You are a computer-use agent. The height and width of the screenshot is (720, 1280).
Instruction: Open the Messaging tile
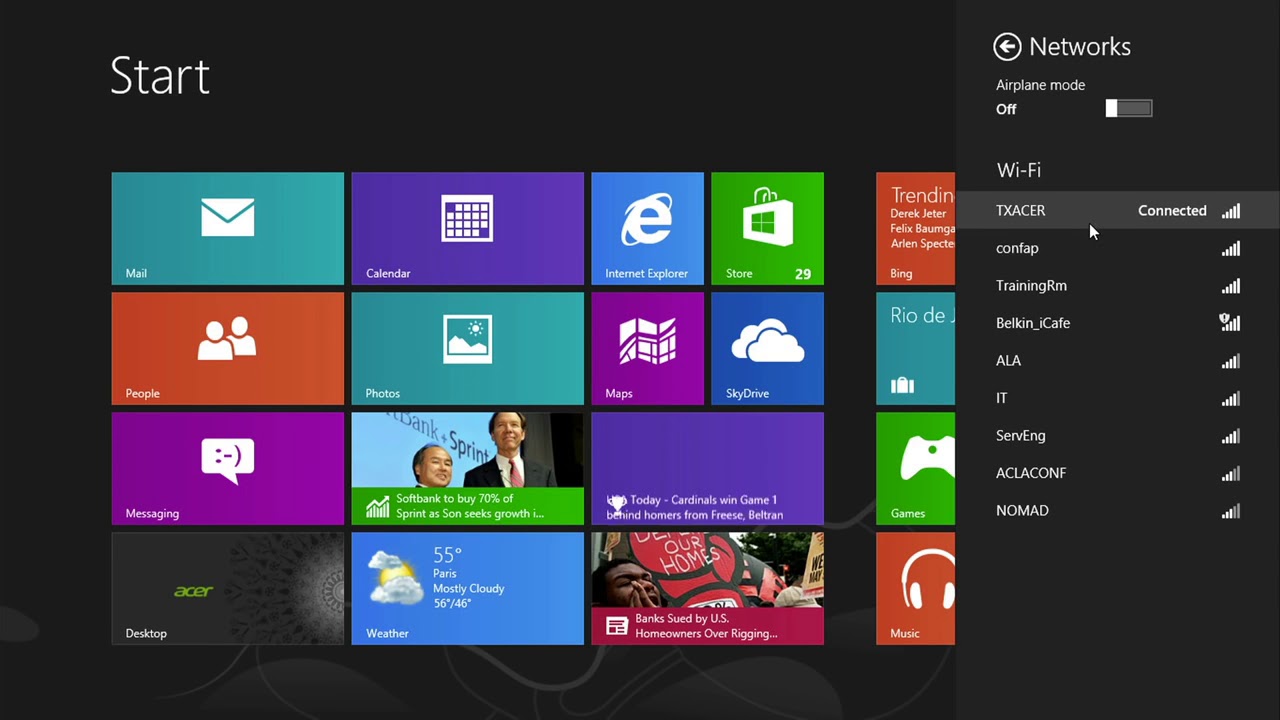point(227,468)
